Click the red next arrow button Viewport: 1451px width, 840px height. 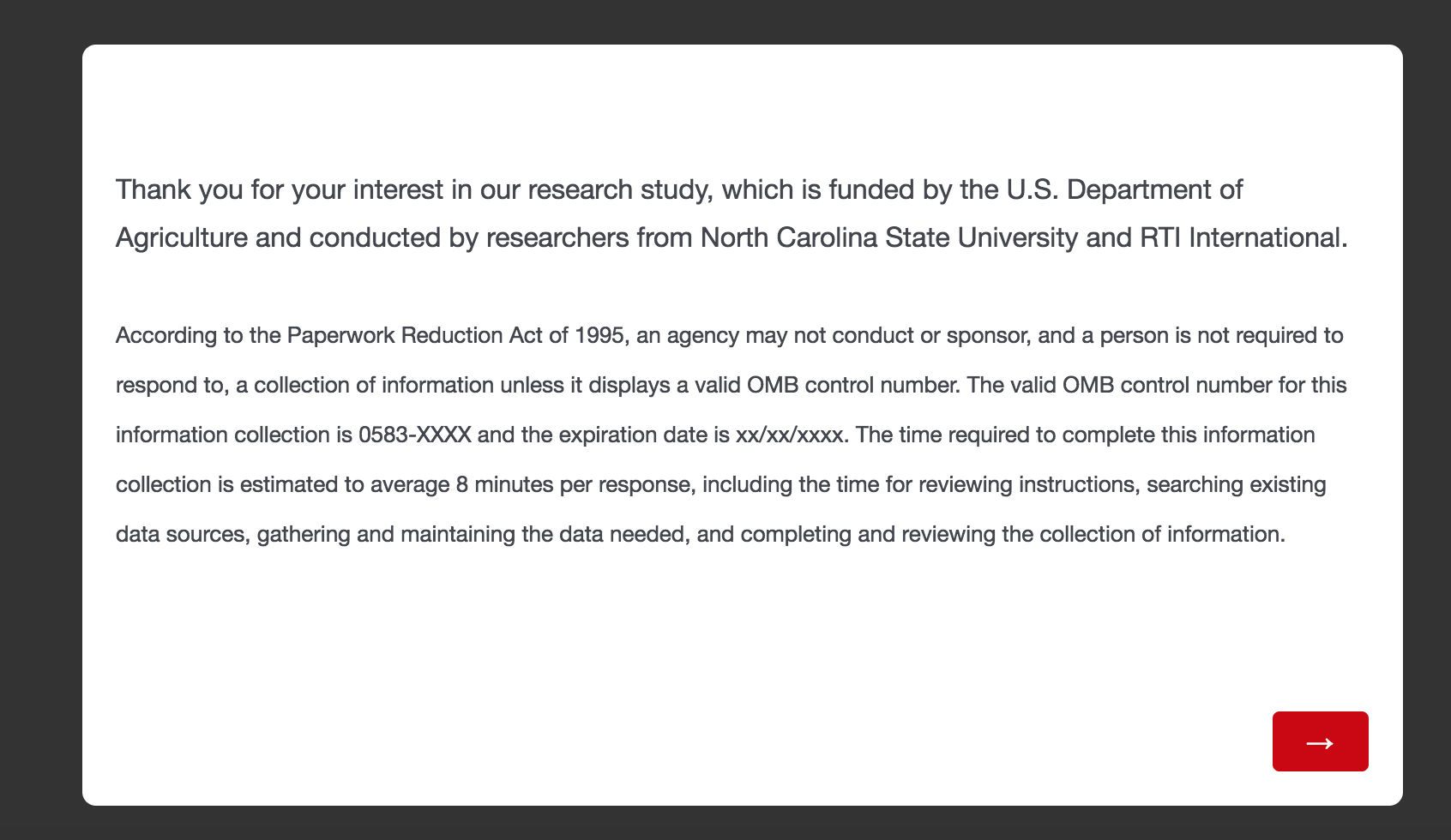click(x=1320, y=741)
